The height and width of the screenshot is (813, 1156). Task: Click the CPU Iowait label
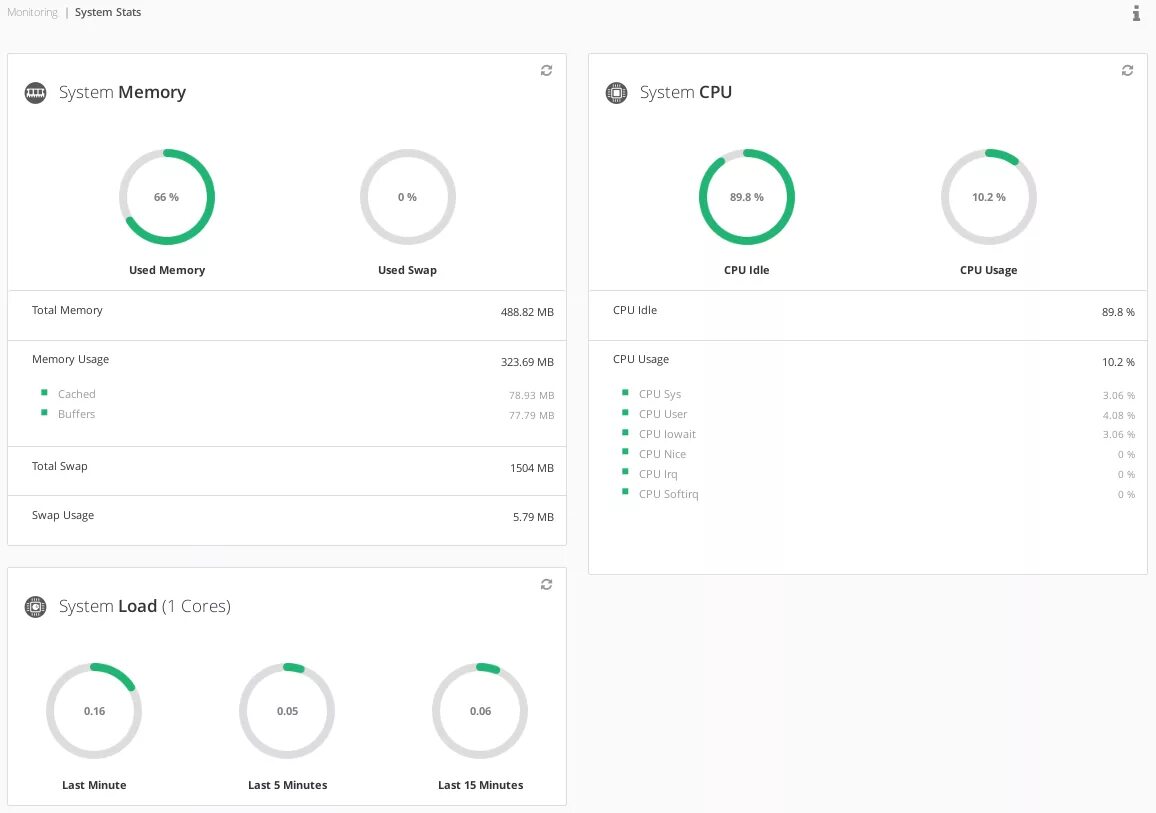click(x=667, y=433)
